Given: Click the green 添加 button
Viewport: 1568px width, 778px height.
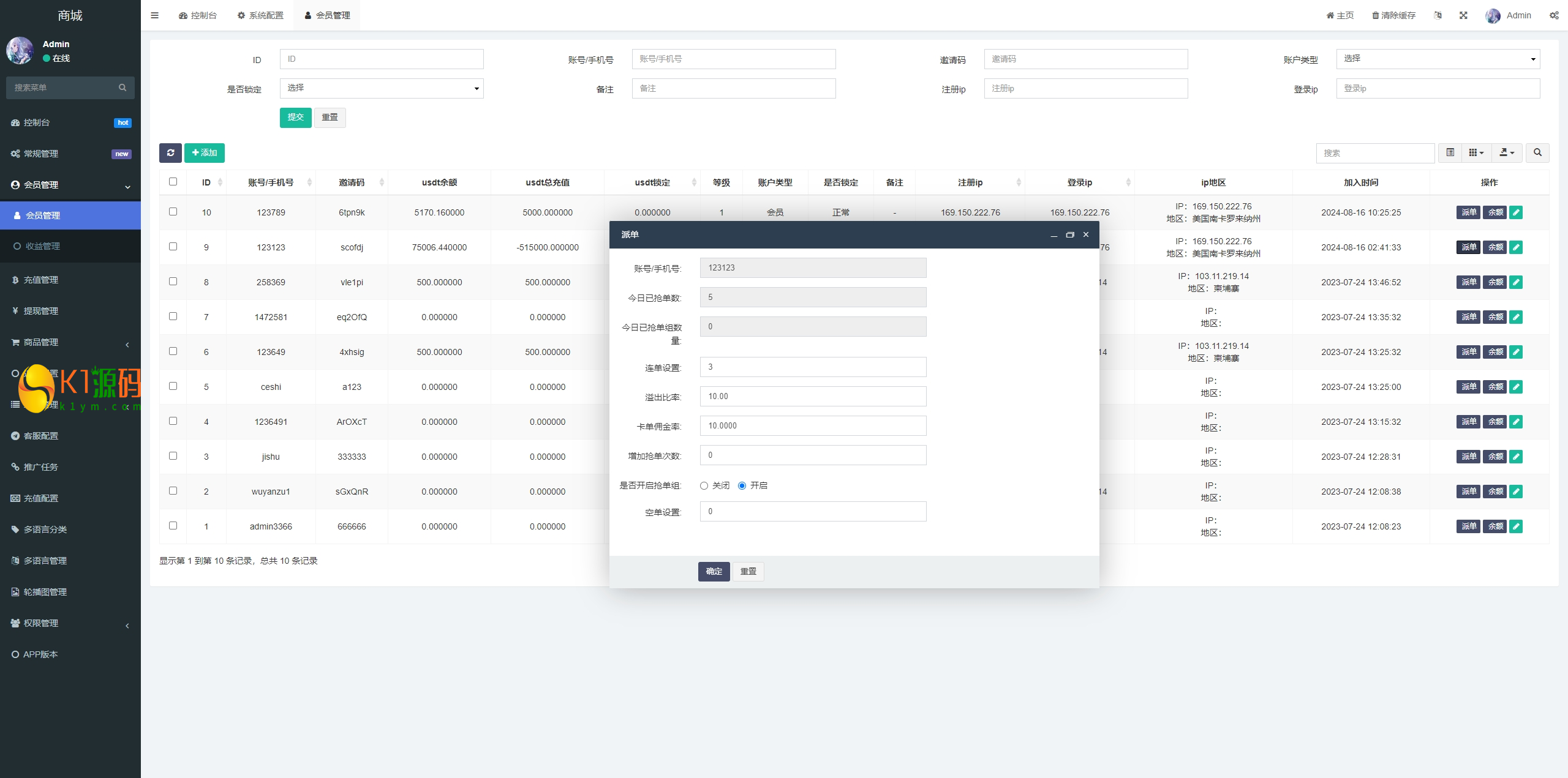Looking at the screenshot, I should coord(205,153).
